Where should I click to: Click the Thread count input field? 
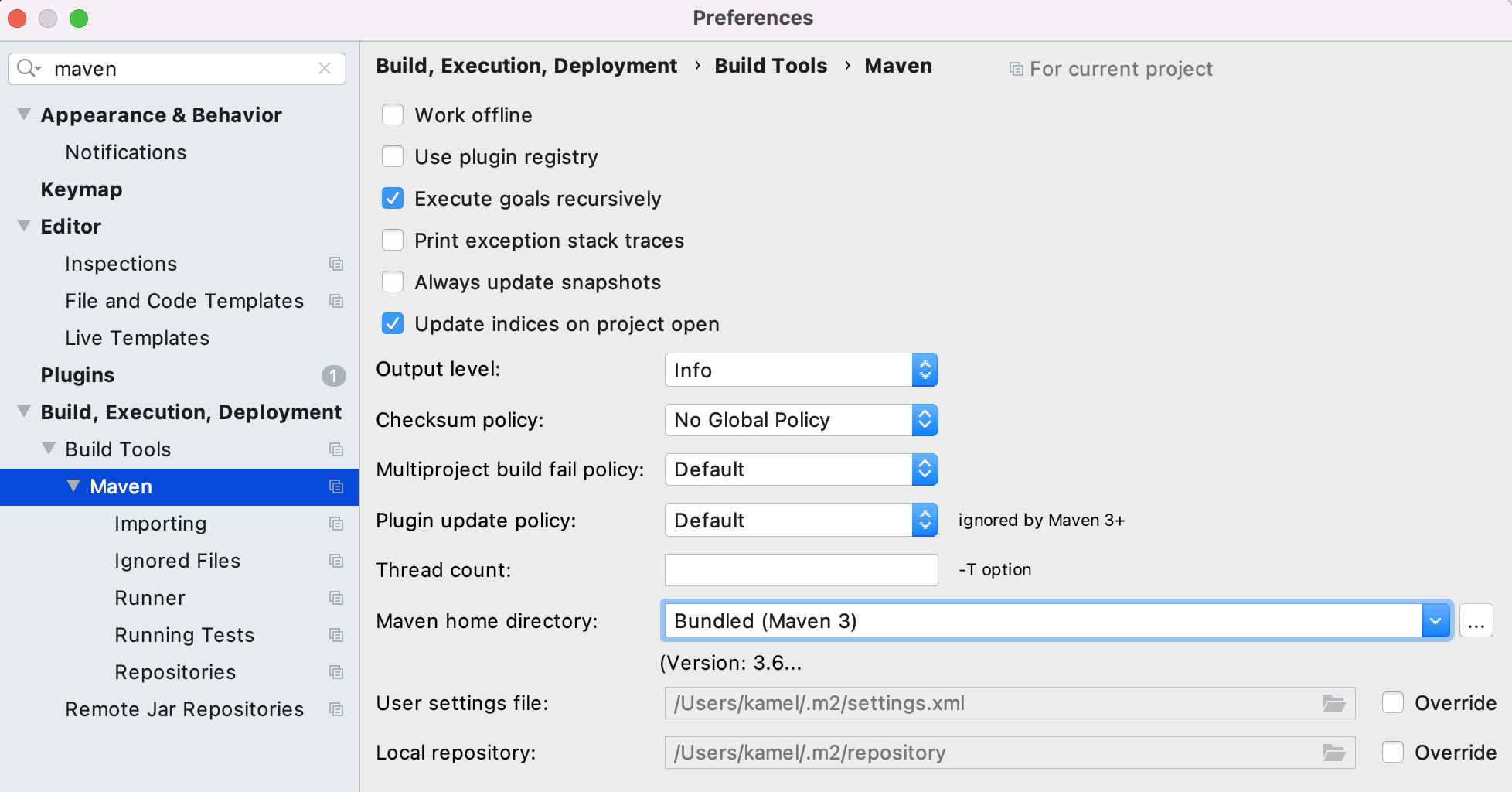pos(802,570)
